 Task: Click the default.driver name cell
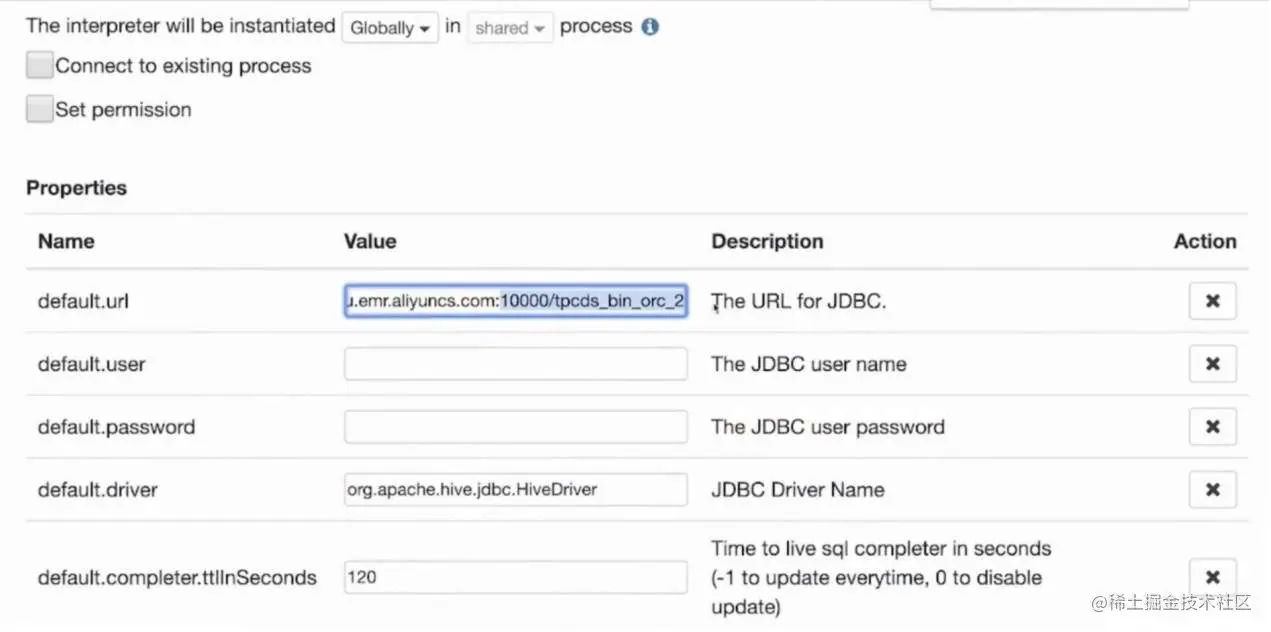(97, 490)
